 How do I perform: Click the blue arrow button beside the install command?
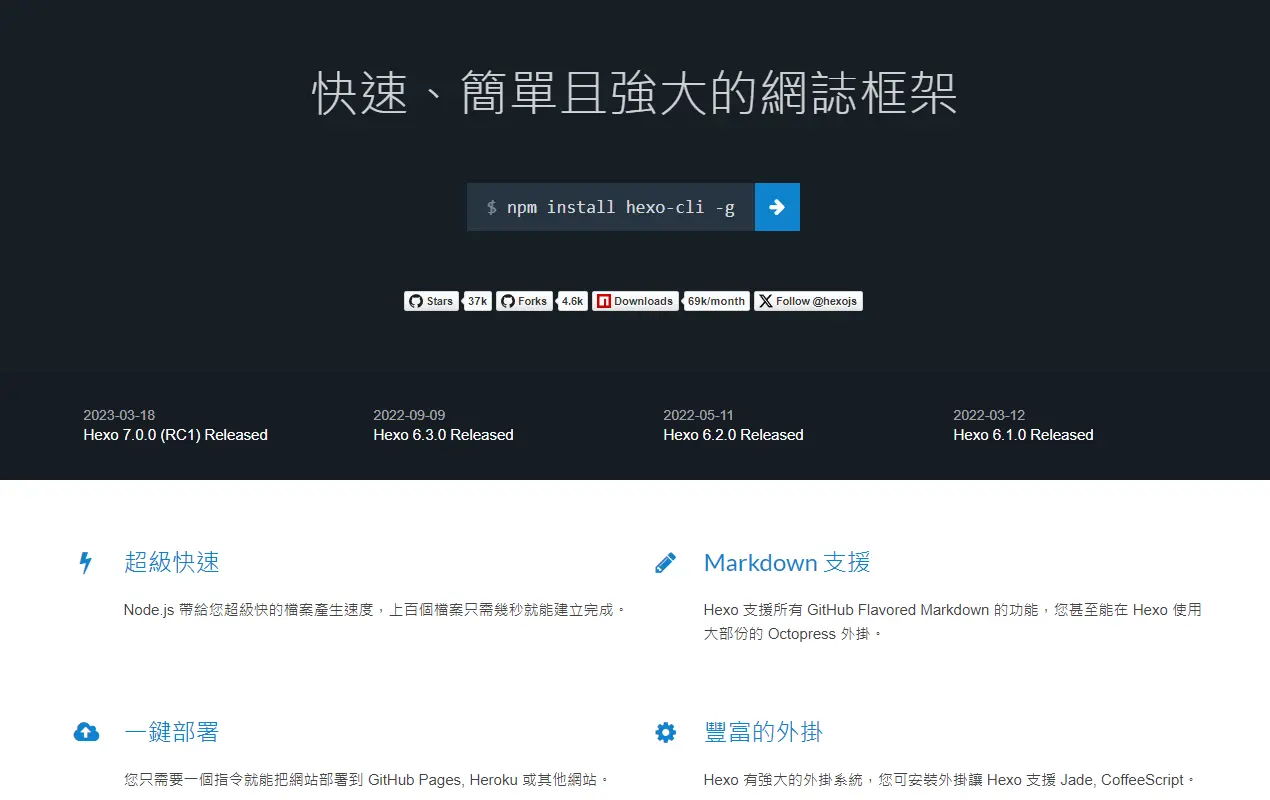[x=777, y=207]
